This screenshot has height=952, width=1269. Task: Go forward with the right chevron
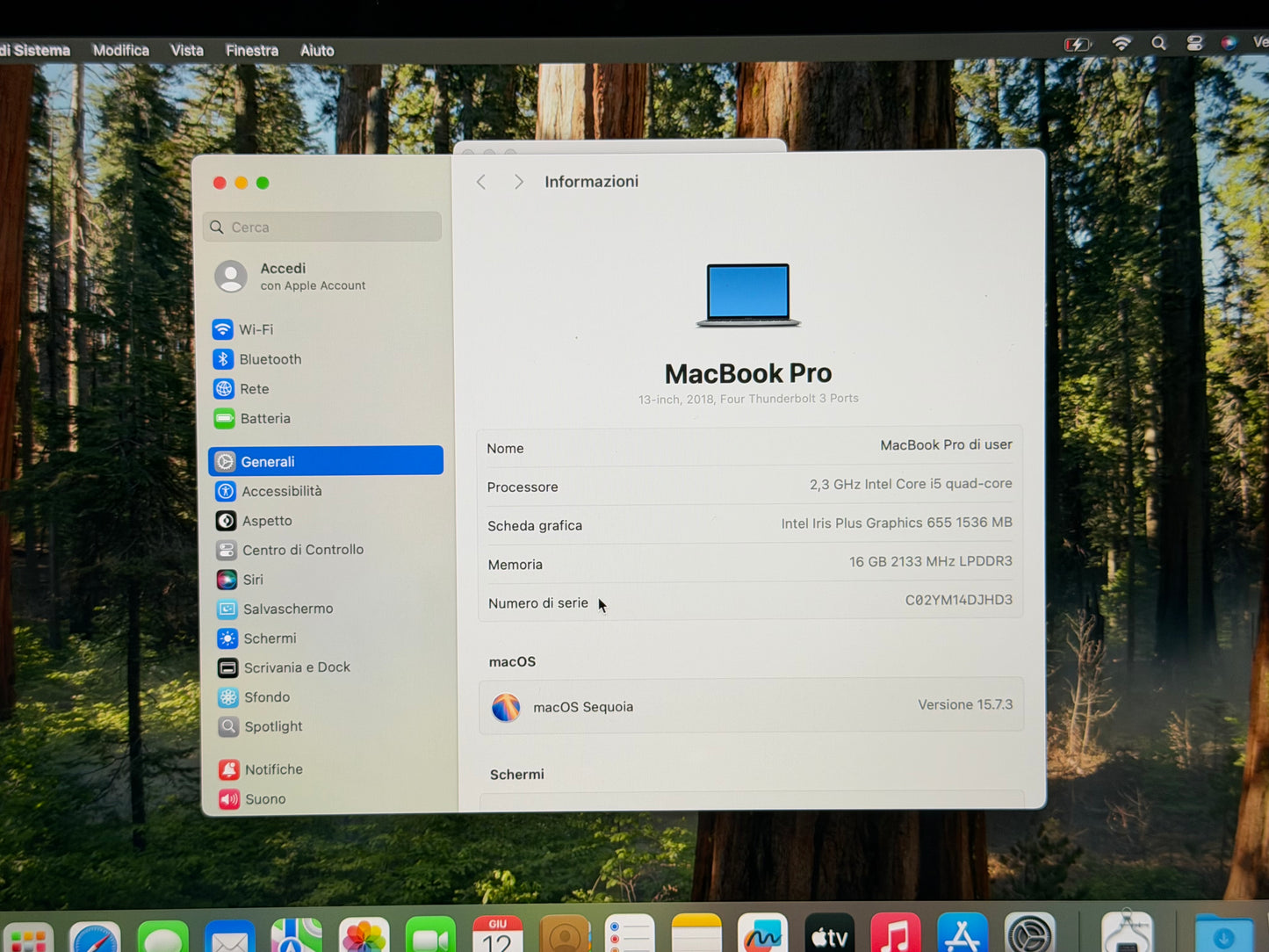[519, 182]
